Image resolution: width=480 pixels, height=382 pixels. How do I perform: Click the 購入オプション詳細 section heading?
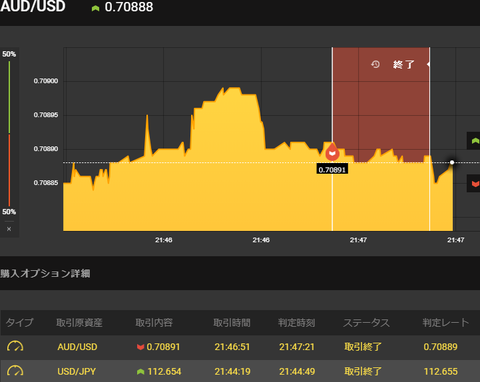[x=45, y=274]
